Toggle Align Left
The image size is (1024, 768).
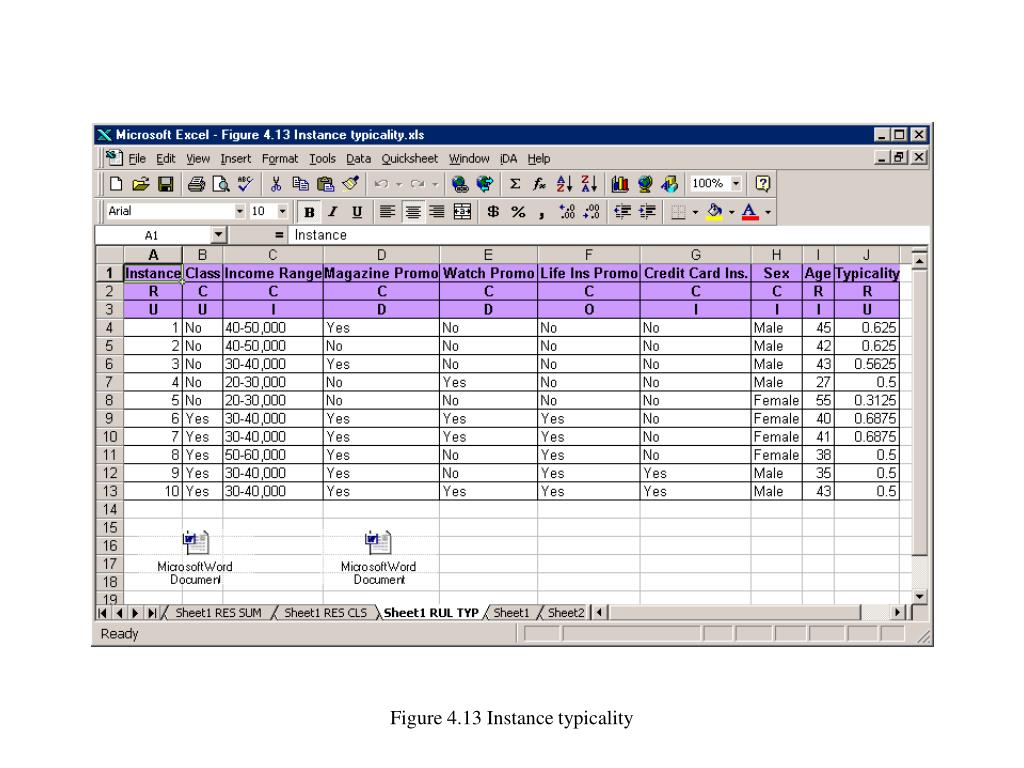(387, 212)
